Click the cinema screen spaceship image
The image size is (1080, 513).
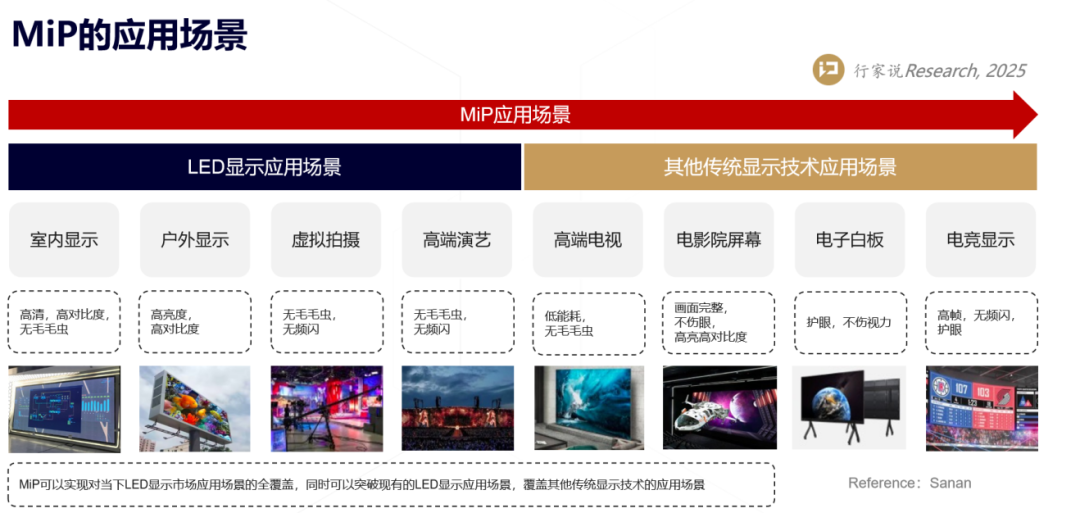pyautogui.click(x=720, y=408)
